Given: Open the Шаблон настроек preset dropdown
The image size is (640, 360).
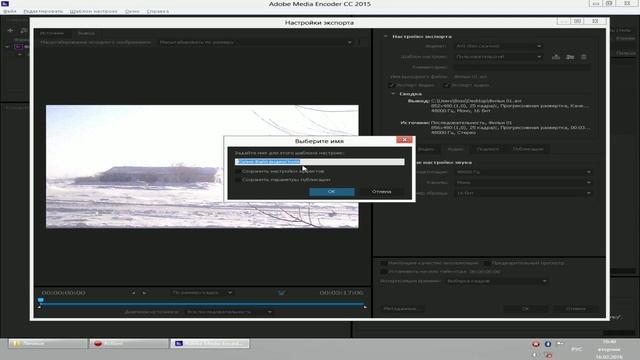Looking at the screenshot, I should click(x=498, y=57).
